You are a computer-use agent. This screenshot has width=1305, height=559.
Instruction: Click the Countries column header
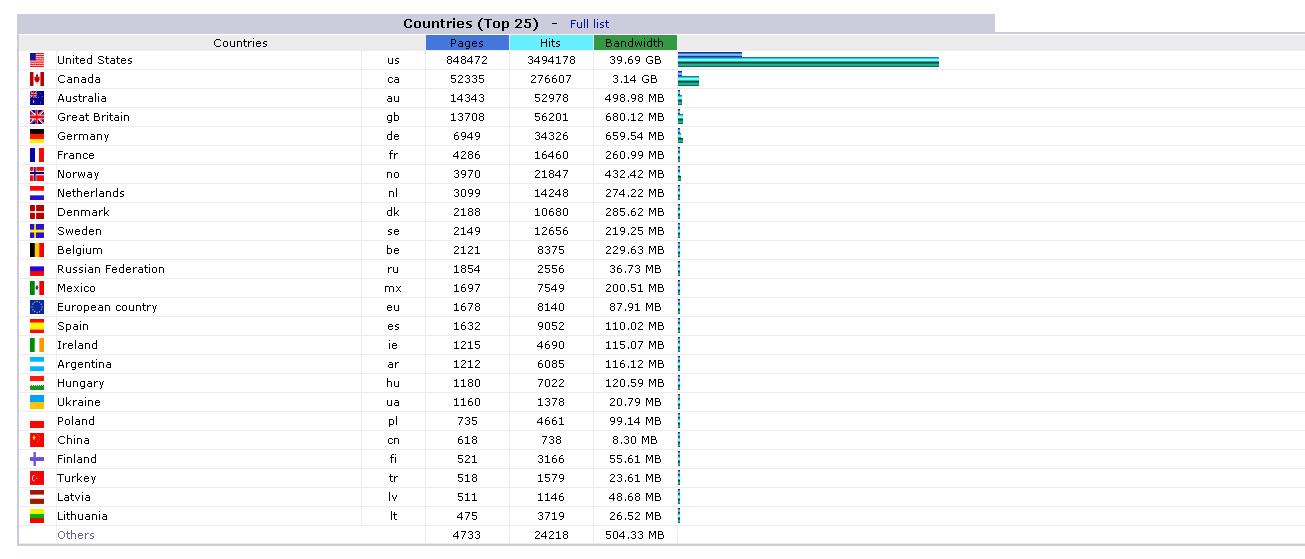point(240,43)
